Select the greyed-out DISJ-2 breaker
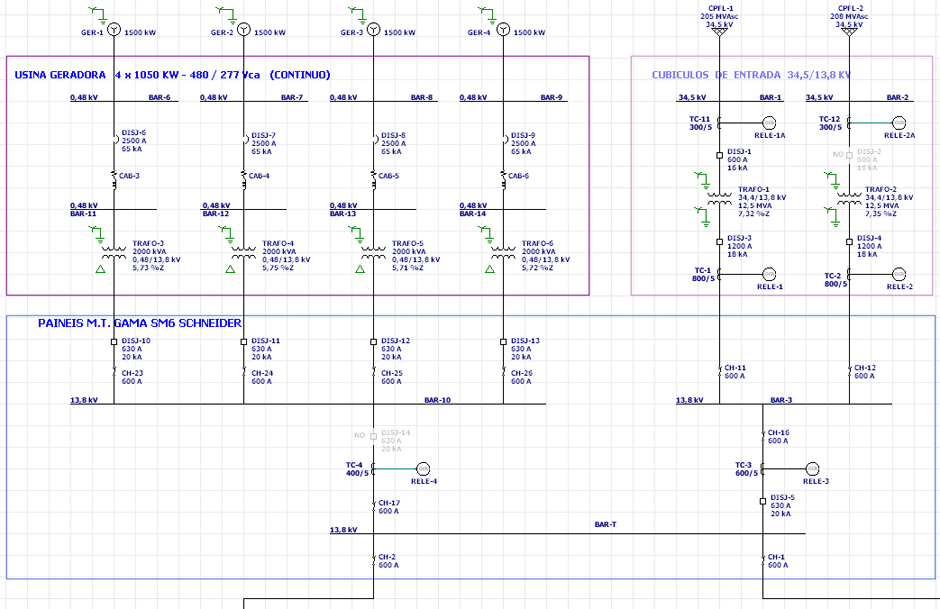 849,155
